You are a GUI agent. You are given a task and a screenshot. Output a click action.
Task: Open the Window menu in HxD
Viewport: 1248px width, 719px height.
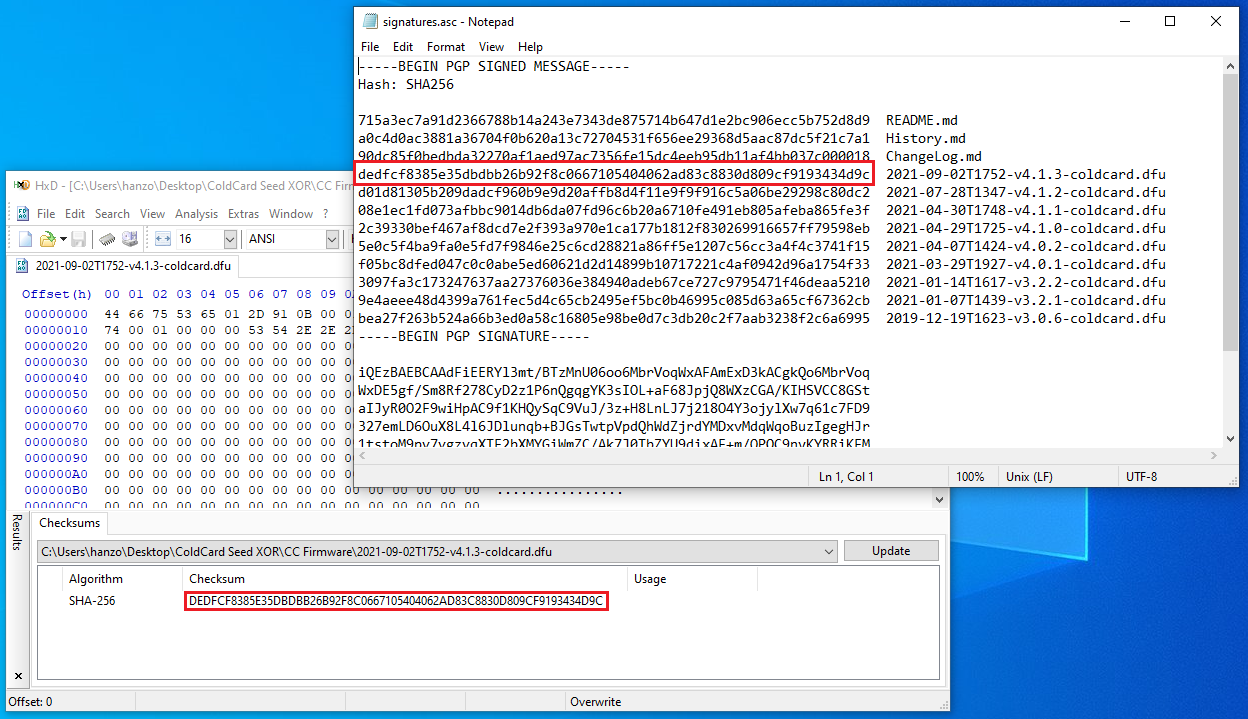(x=291, y=213)
